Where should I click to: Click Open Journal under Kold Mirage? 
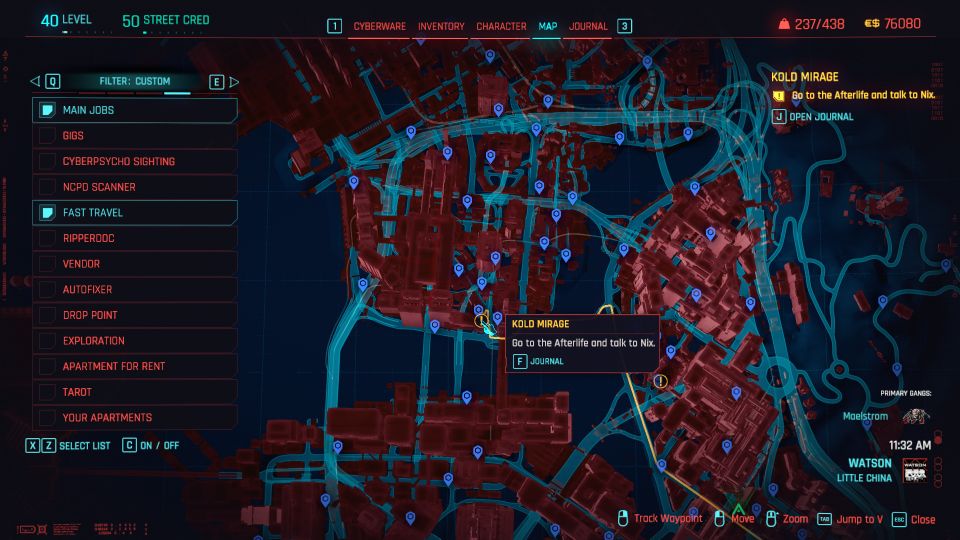tap(821, 116)
